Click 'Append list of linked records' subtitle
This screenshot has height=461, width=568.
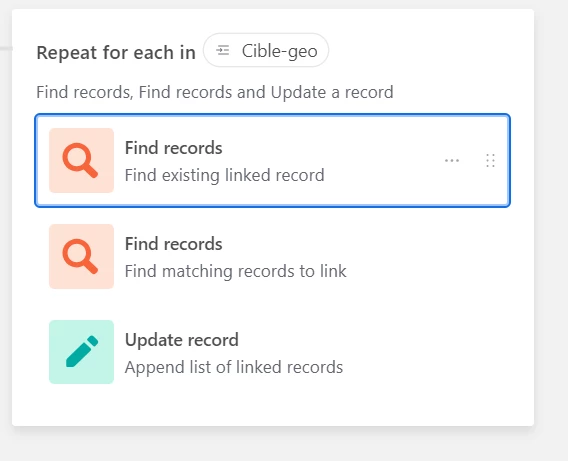[x=234, y=367]
